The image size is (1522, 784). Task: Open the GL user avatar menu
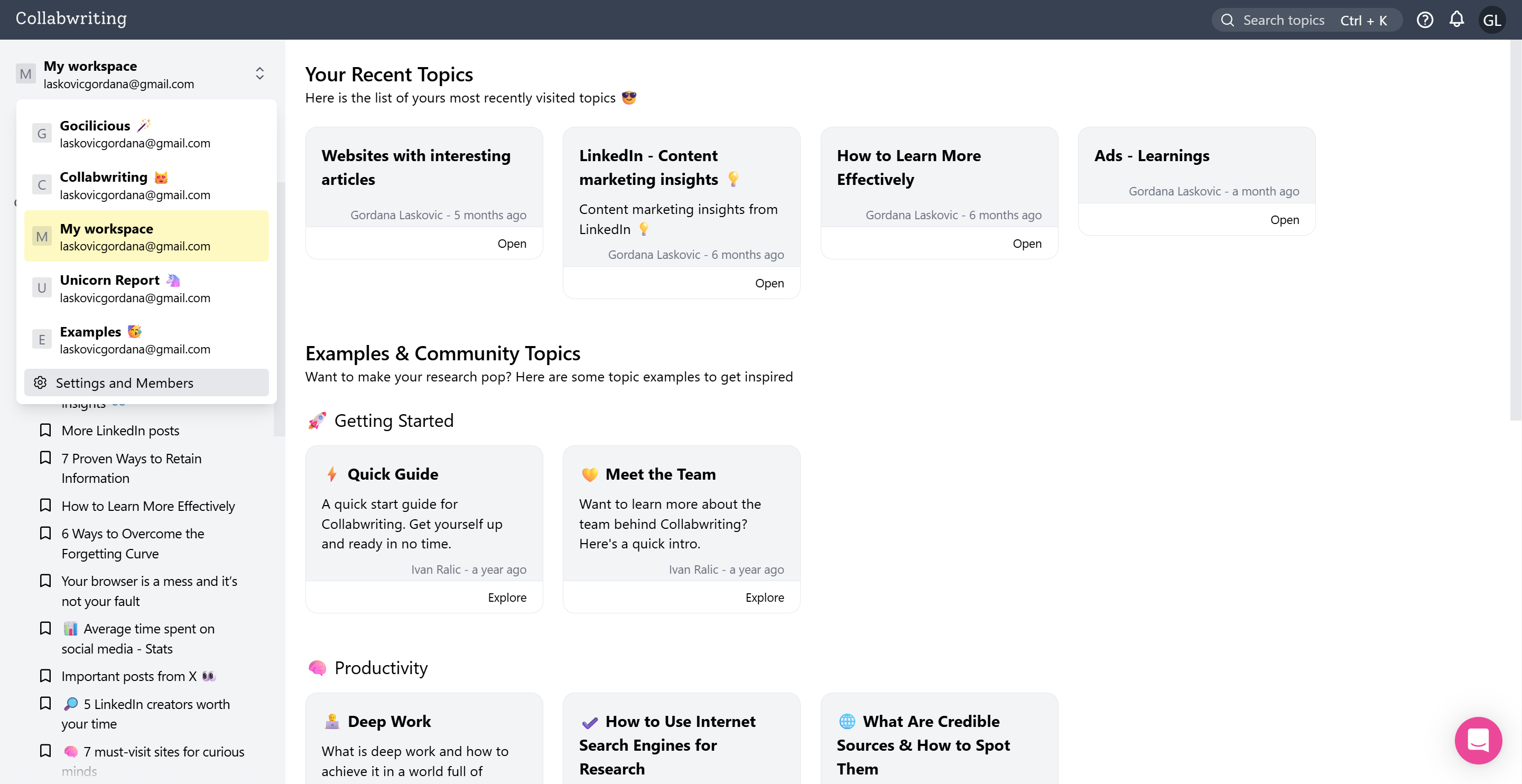[1491, 20]
